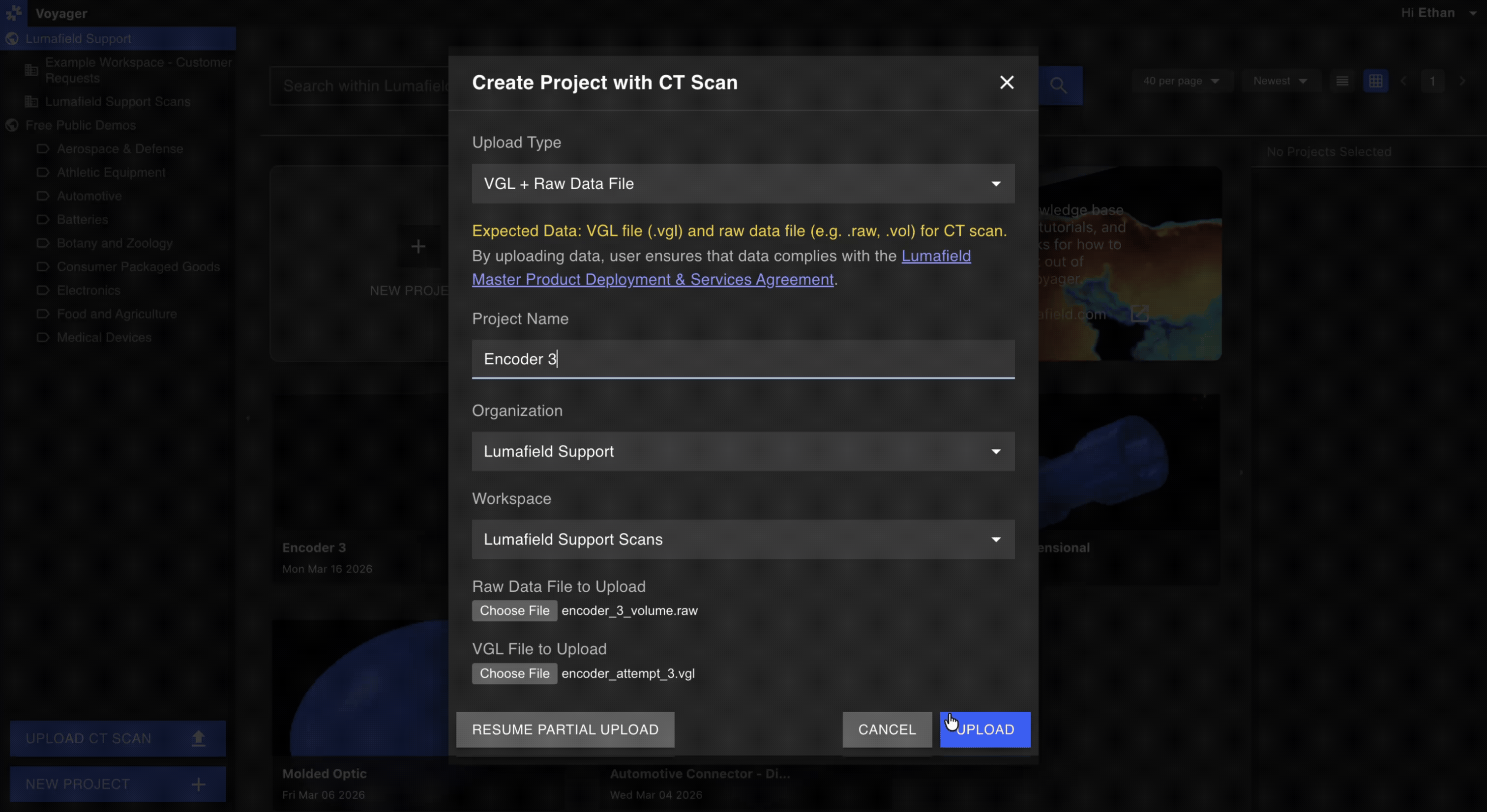
Task: Open the Workspace dropdown
Action: coord(743,539)
